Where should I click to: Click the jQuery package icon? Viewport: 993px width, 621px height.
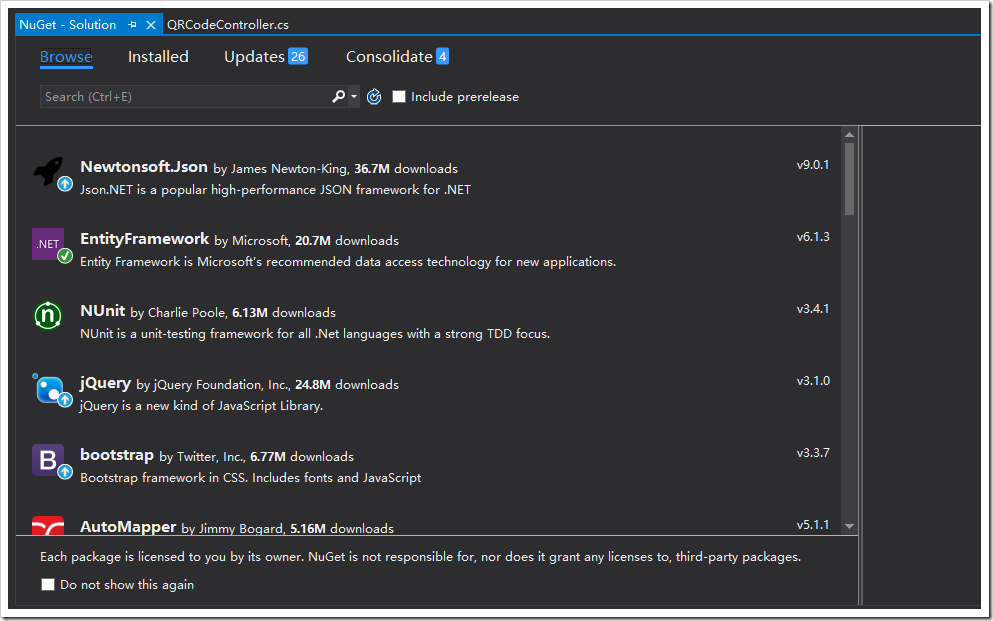click(x=49, y=388)
